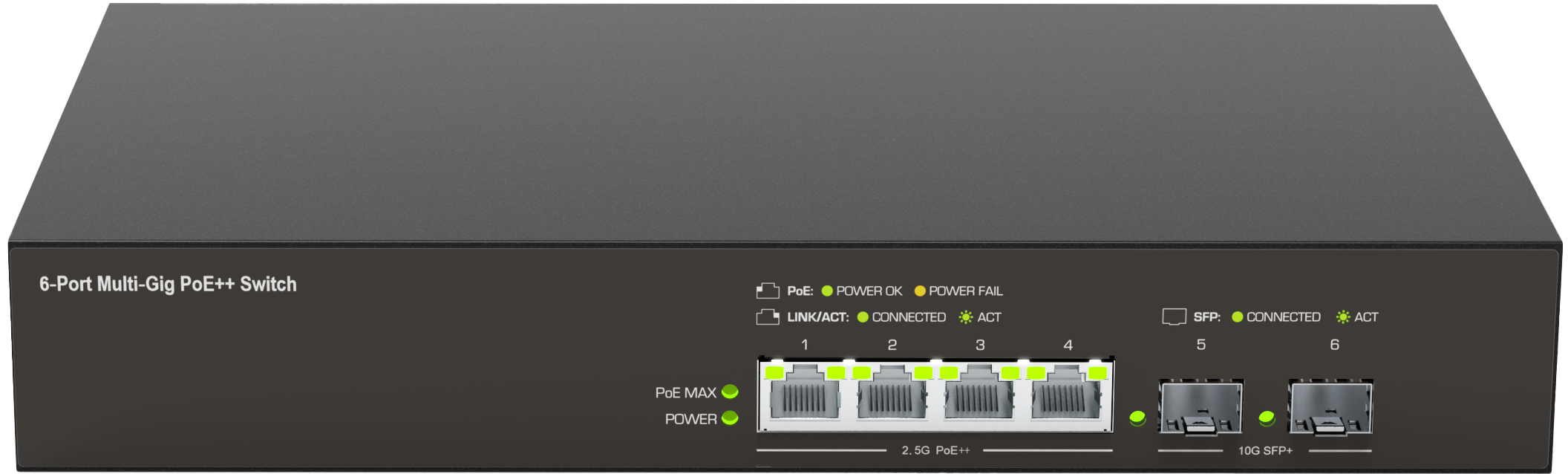Click the SFP legend slot icon
Viewport: 1568px width, 474px height.
[x=1174, y=317]
